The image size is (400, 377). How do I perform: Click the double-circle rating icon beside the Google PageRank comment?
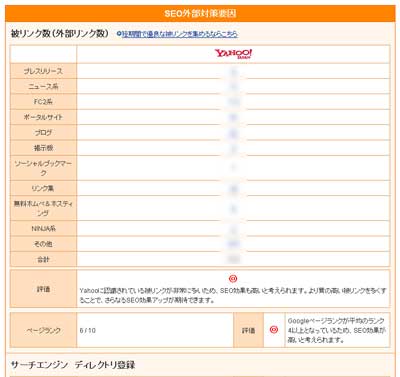coord(274,330)
